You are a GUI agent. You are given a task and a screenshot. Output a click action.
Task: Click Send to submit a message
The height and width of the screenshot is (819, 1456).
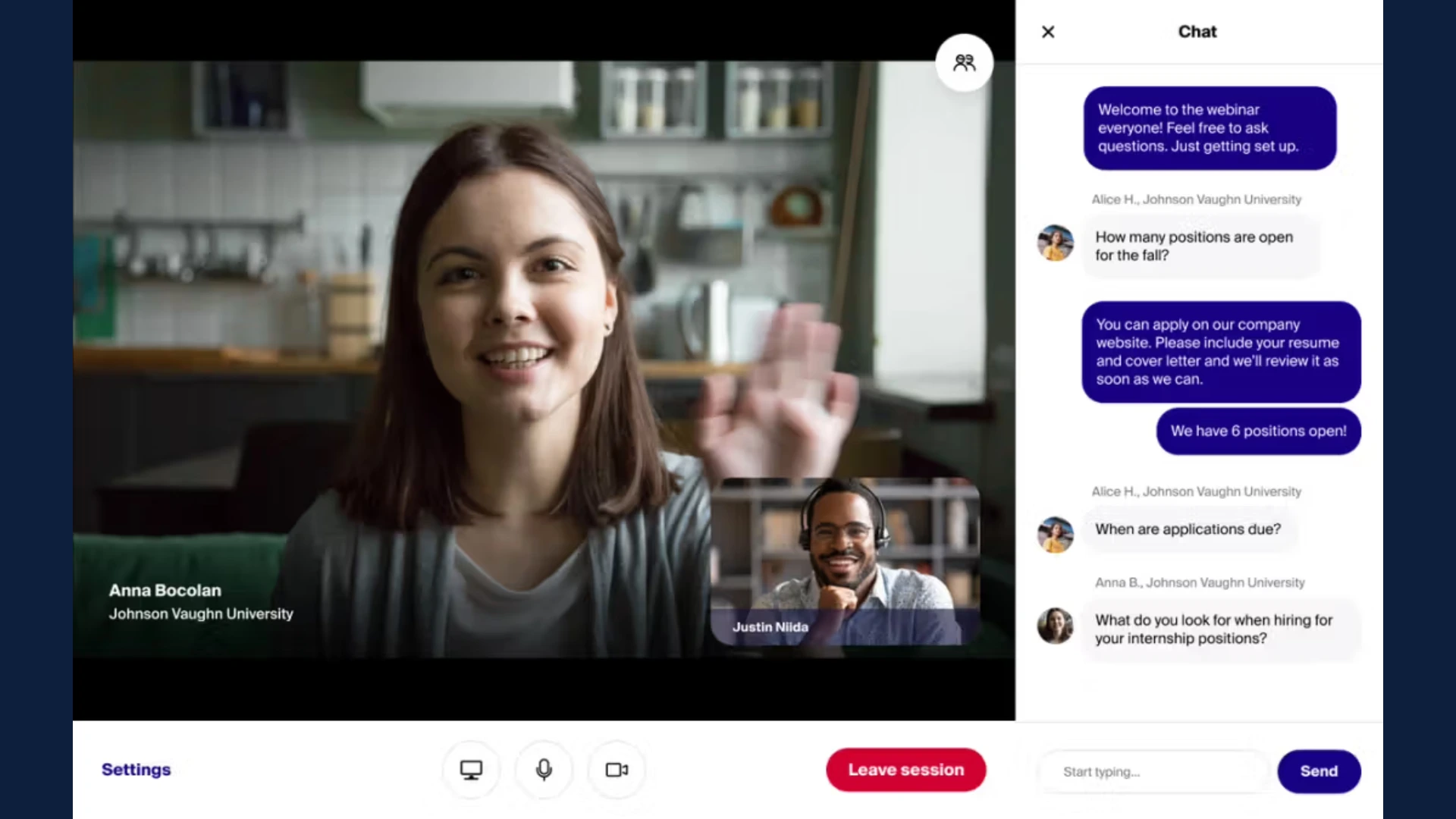[x=1319, y=771]
